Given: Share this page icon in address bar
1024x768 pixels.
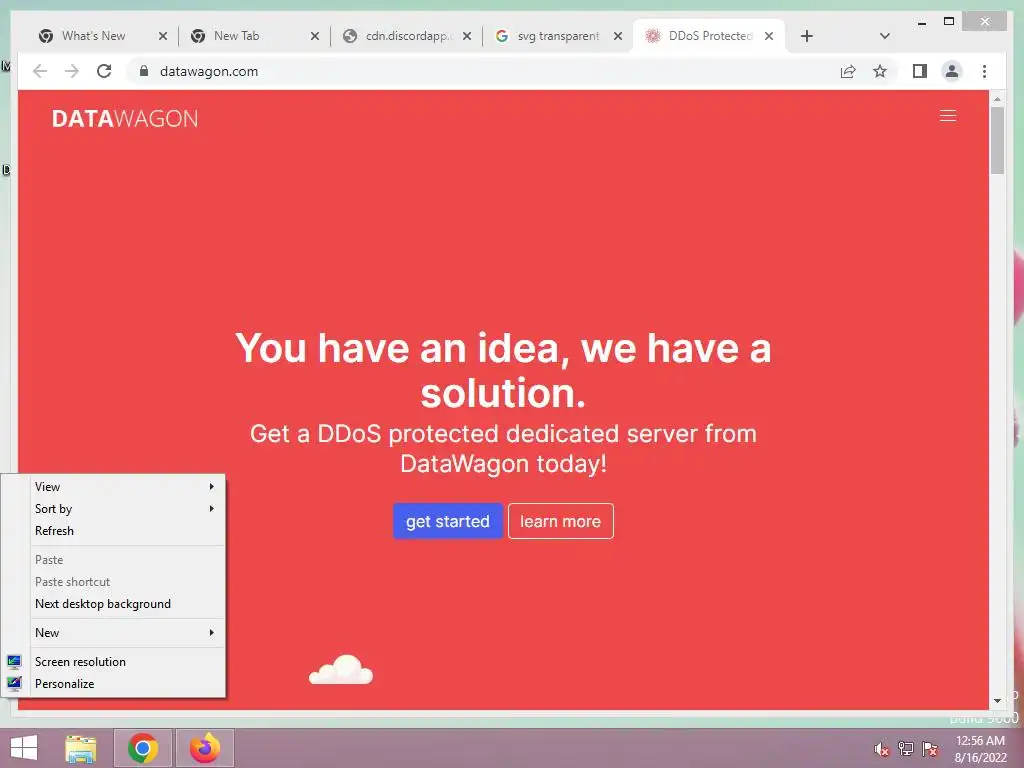Looking at the screenshot, I should [x=848, y=71].
